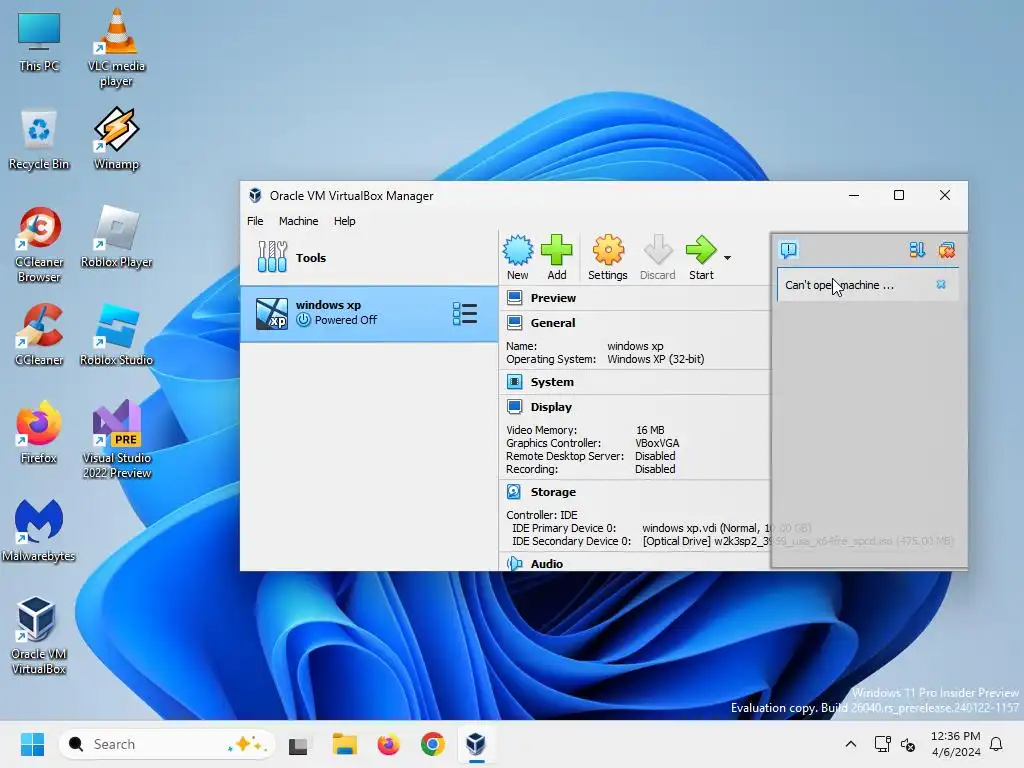1024x768 pixels.
Task: Click the General section icon
Action: (515, 323)
